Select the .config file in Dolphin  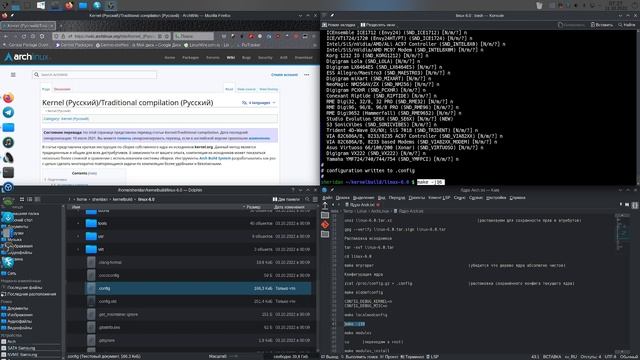198,289
